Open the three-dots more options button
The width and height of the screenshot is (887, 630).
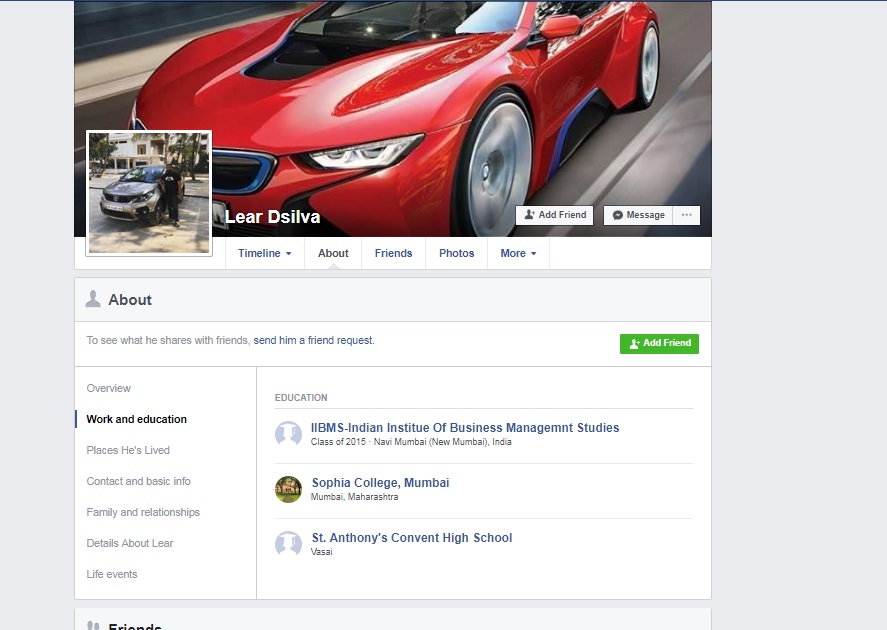686,215
